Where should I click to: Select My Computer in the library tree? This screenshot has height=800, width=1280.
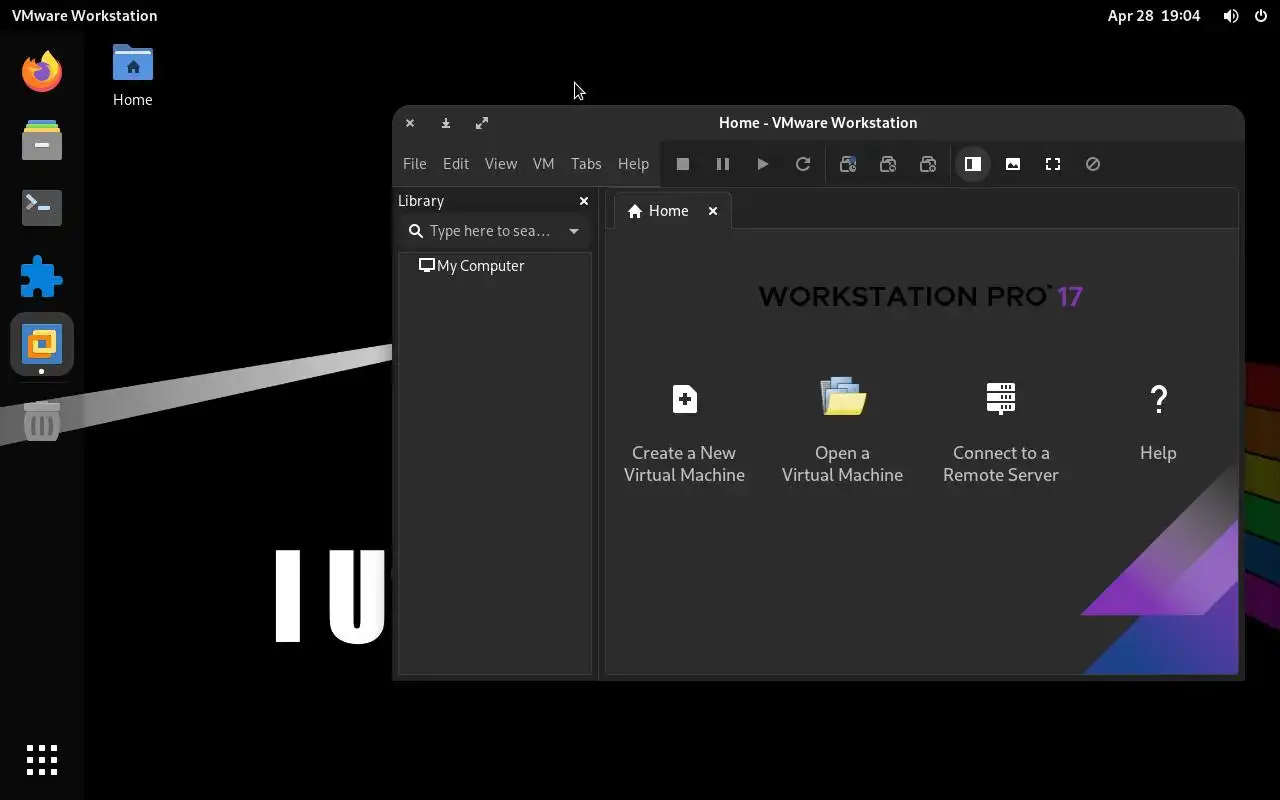click(471, 266)
